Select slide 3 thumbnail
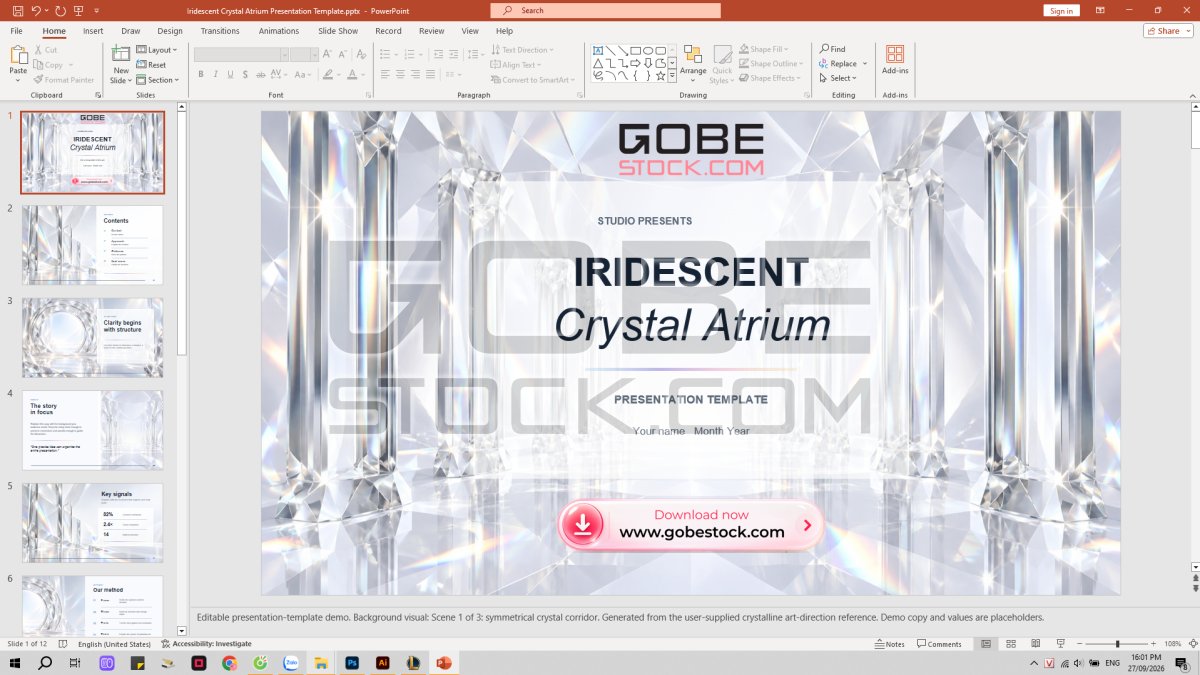The width and height of the screenshot is (1200, 675). 93,337
